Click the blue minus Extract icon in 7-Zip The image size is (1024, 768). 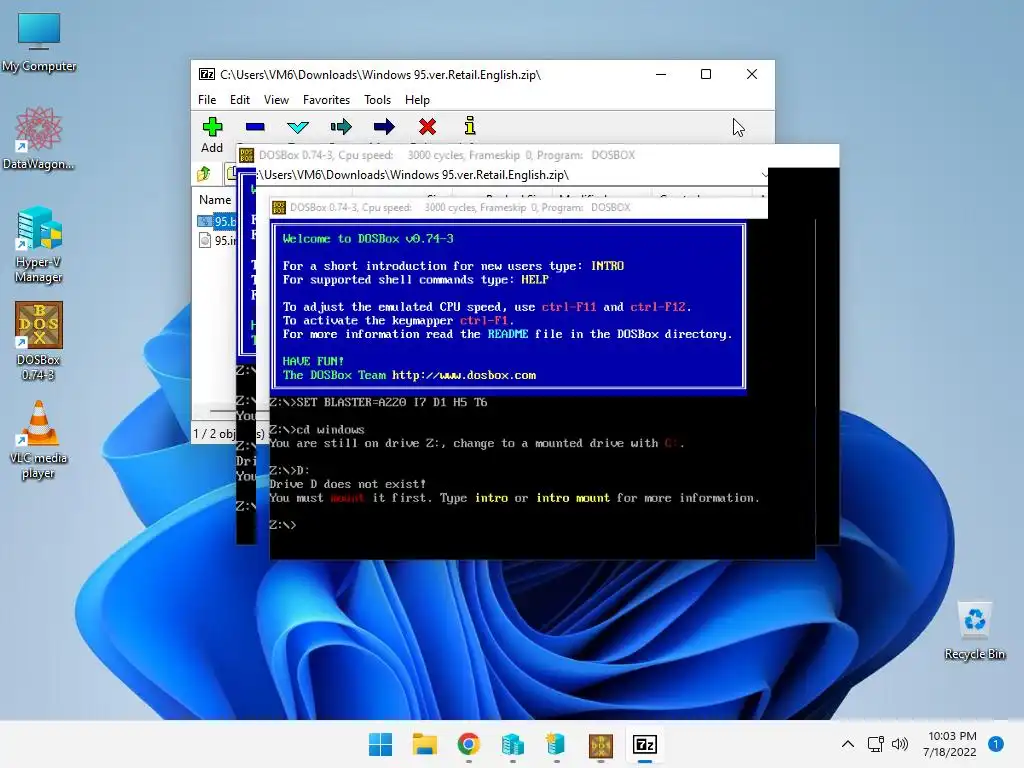255,127
